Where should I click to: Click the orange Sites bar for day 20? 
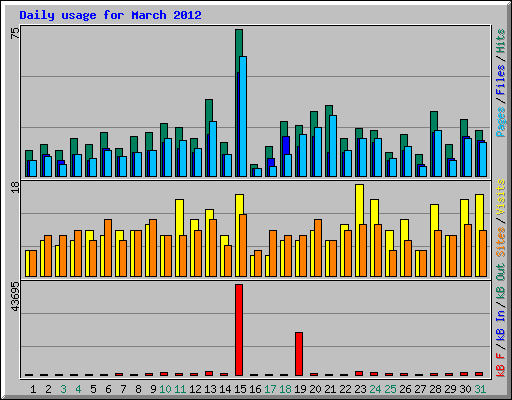(318, 248)
